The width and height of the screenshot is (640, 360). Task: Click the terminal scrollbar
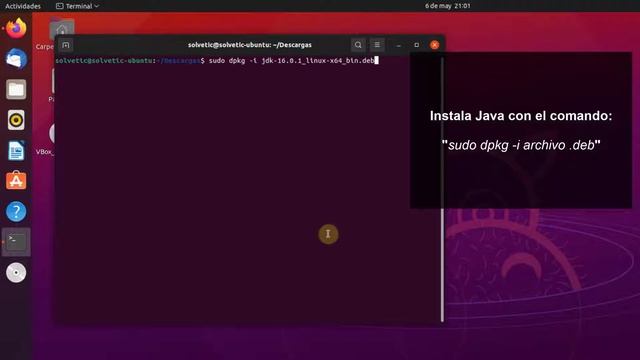click(x=442, y=189)
